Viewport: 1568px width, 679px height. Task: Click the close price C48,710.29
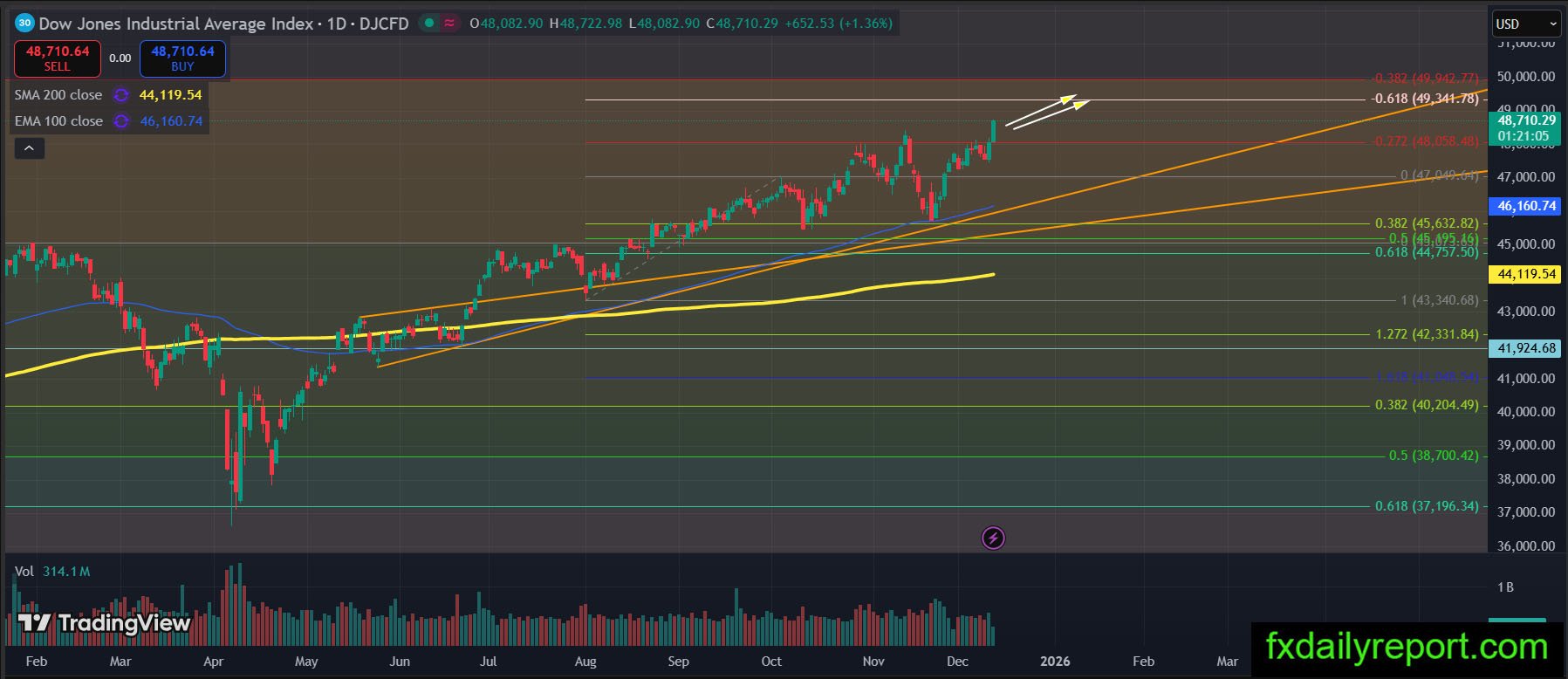click(742, 24)
